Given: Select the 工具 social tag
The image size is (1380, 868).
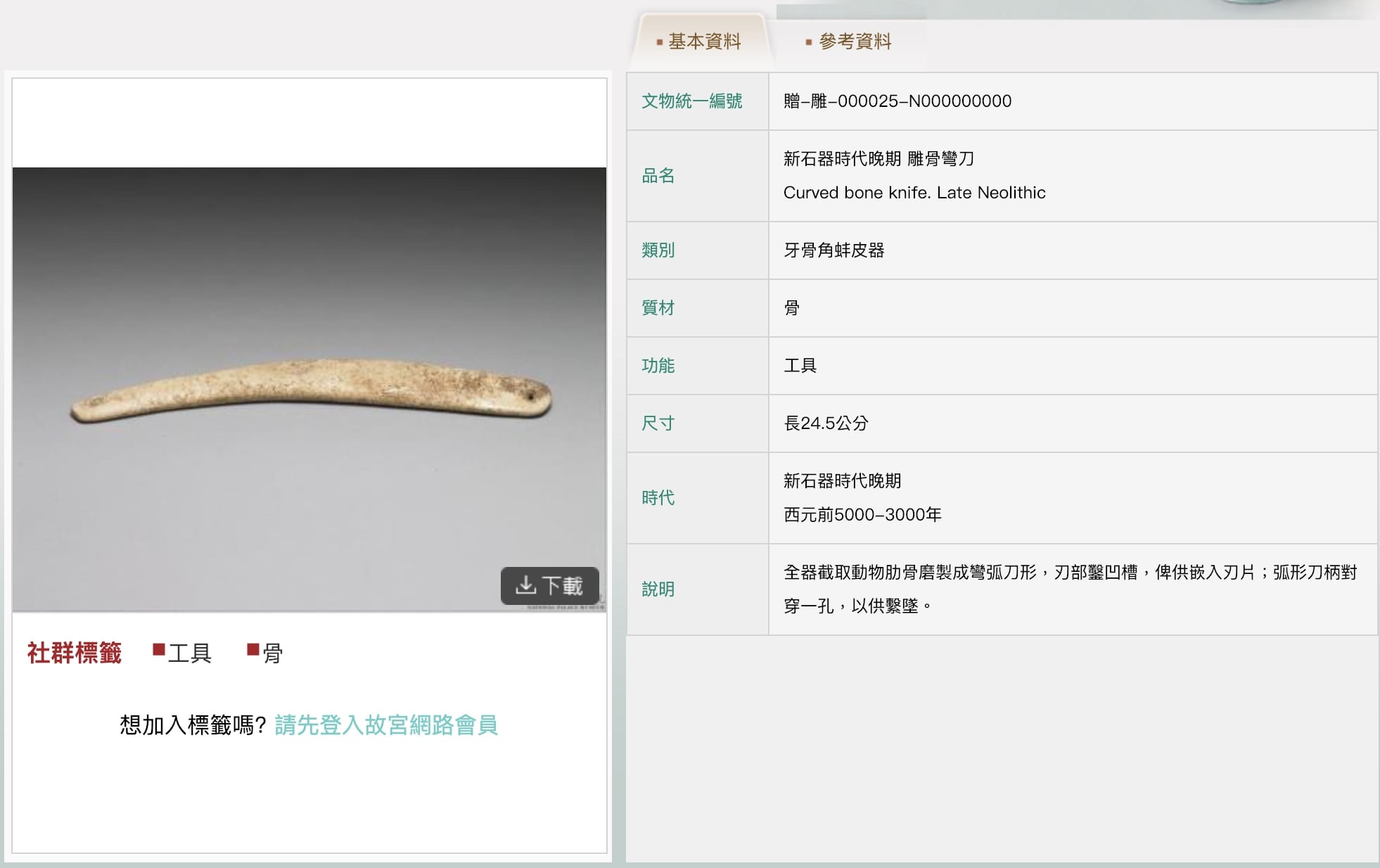Looking at the screenshot, I should [x=190, y=653].
